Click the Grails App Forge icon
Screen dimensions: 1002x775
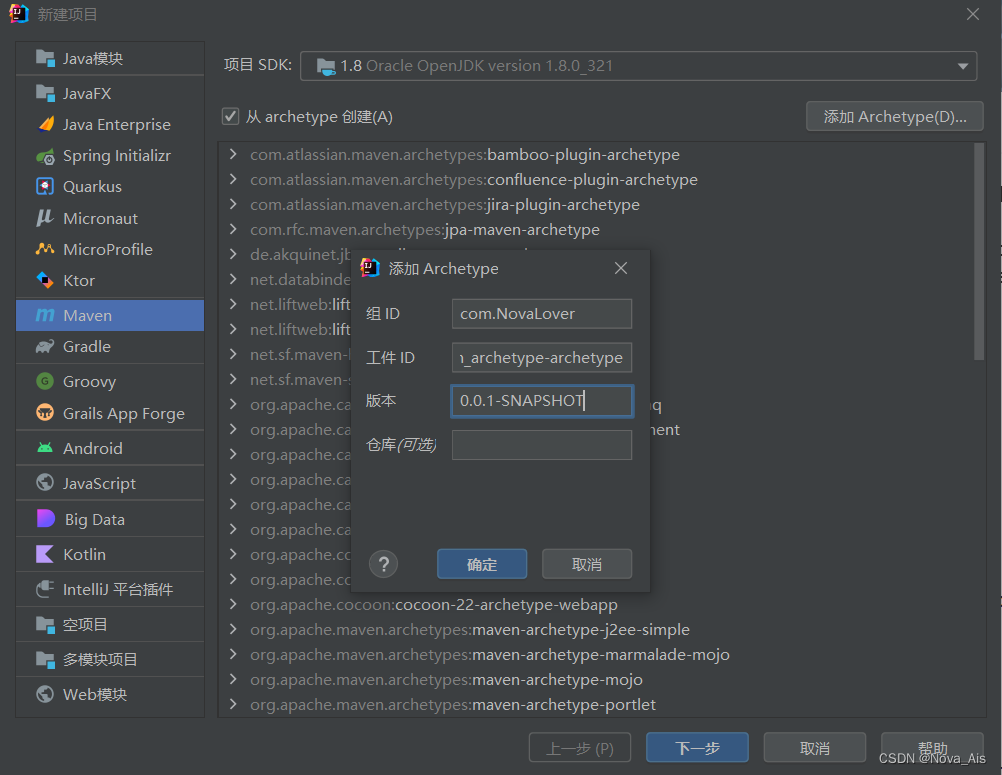pos(45,413)
